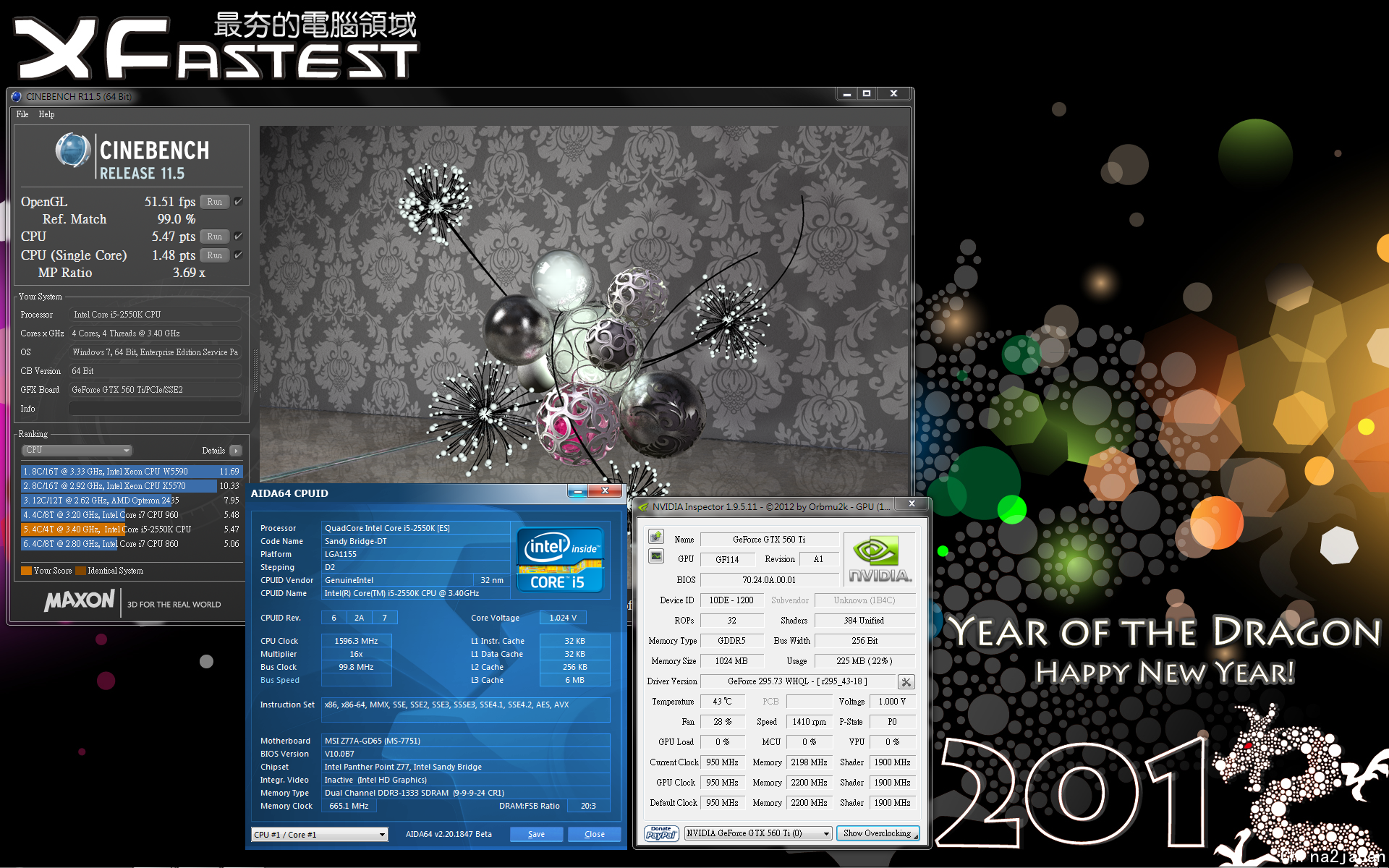This screenshot has height=868, width=1389.
Task: Select the Core i7 CPU 960 ranking row
Action: pos(132,515)
